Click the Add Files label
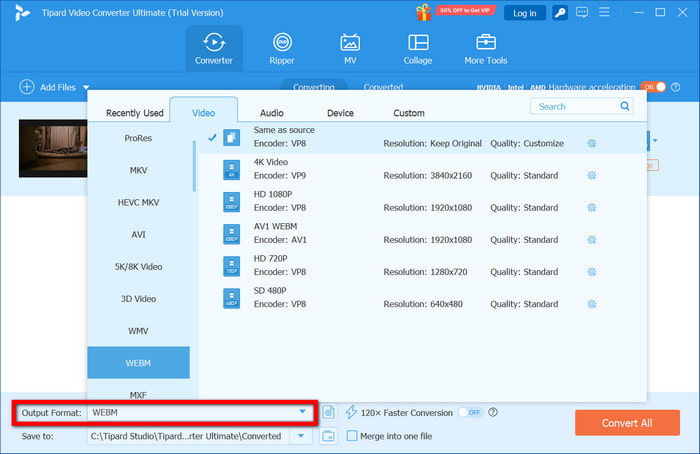This screenshot has width=700, height=454. [58, 87]
